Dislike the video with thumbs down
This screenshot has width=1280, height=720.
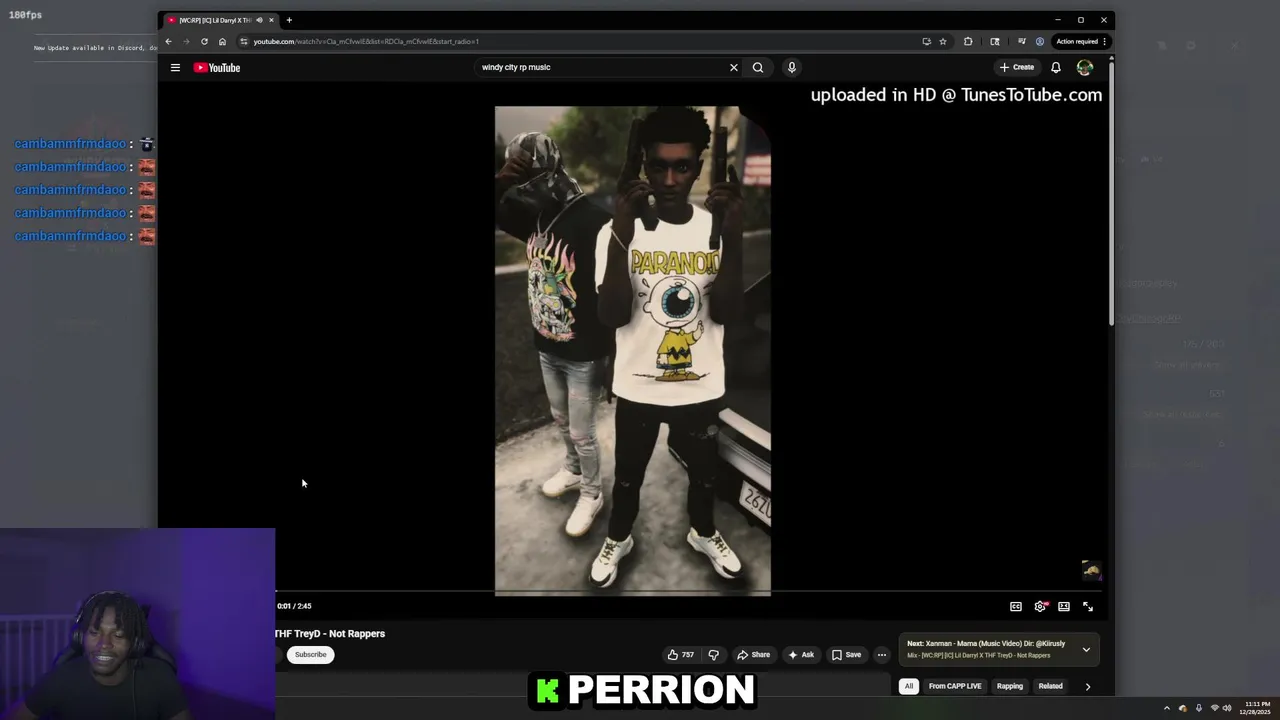click(x=713, y=655)
